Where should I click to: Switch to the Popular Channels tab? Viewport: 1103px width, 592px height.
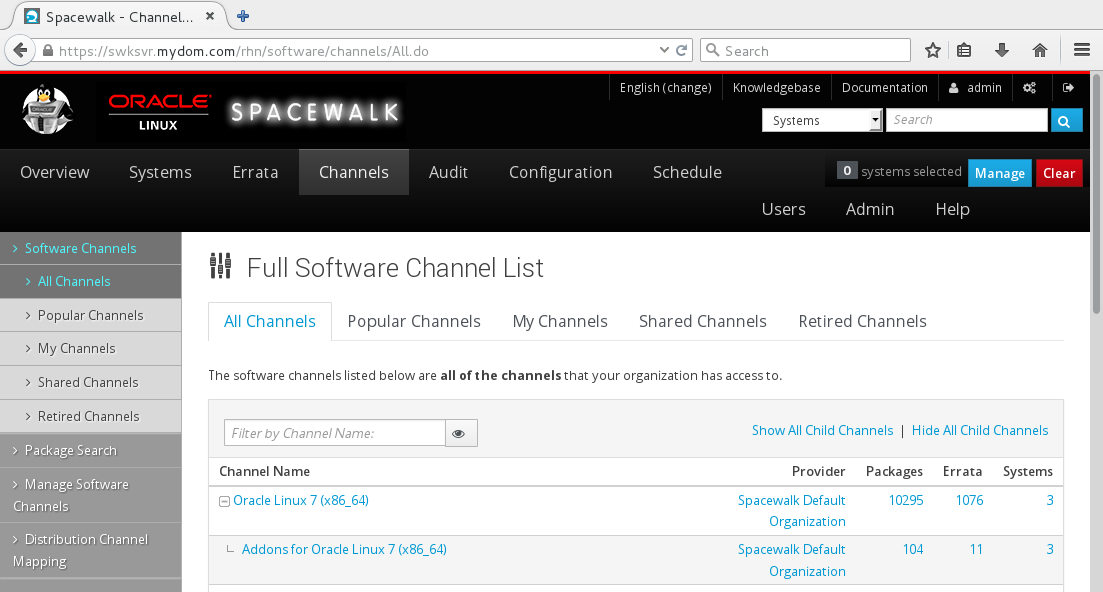[414, 321]
